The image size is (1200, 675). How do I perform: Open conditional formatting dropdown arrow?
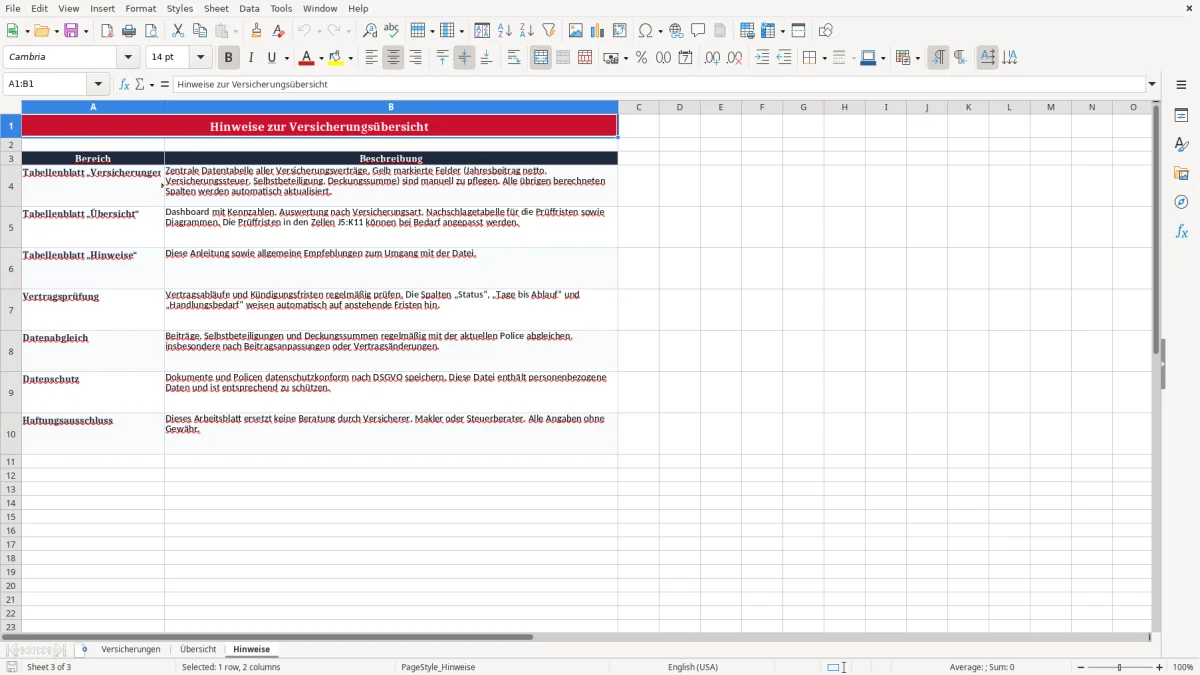tap(917, 58)
